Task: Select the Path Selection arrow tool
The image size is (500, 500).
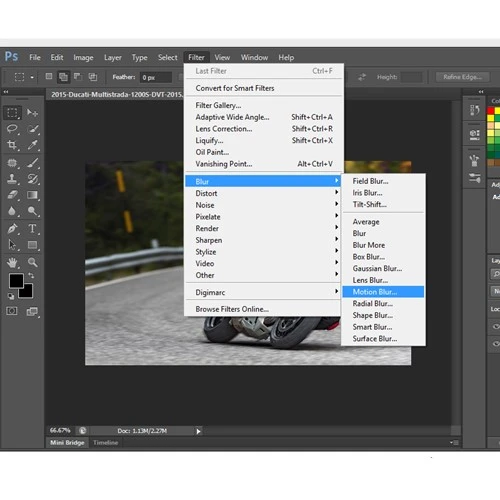Action: 13,245
